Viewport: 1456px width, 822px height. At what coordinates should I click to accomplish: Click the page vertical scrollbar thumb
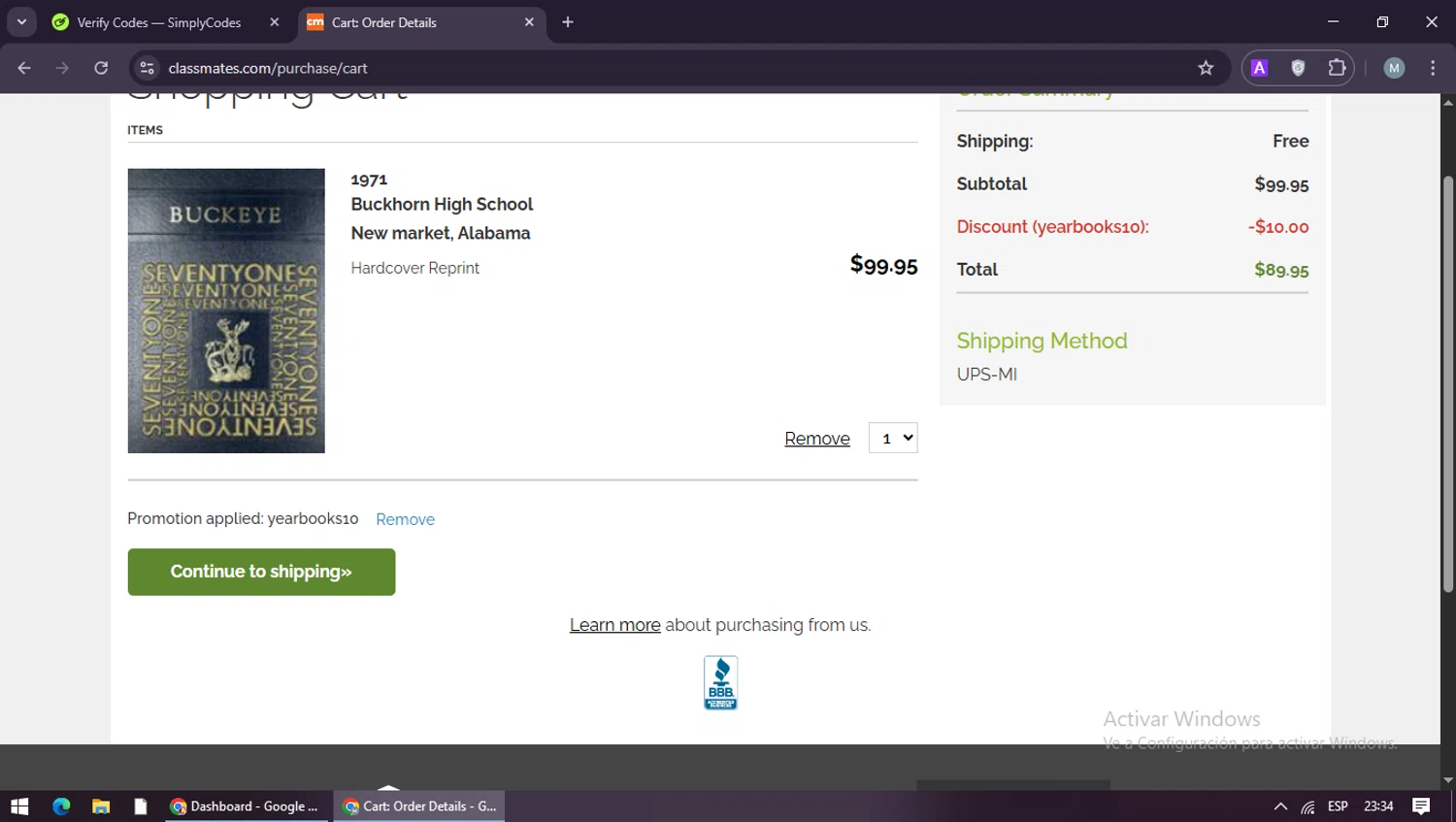click(x=1447, y=383)
